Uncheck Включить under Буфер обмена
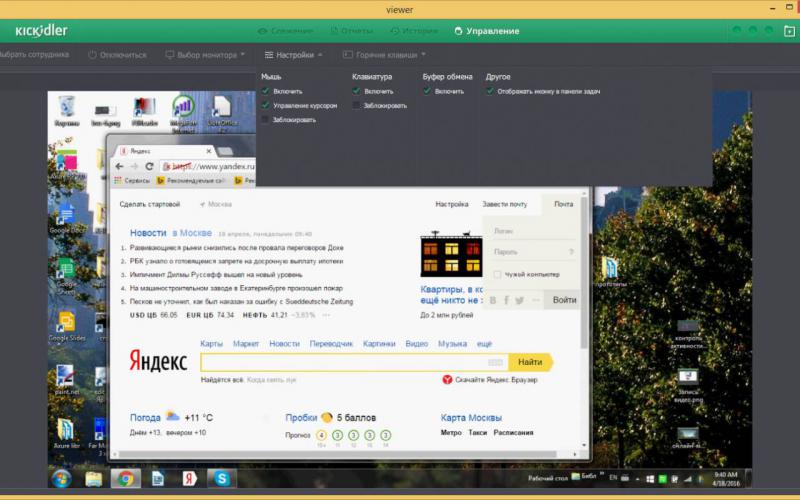 click(428, 91)
